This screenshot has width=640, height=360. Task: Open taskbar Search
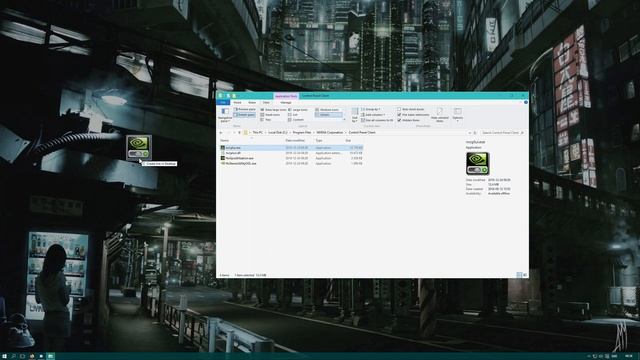(x=13, y=356)
